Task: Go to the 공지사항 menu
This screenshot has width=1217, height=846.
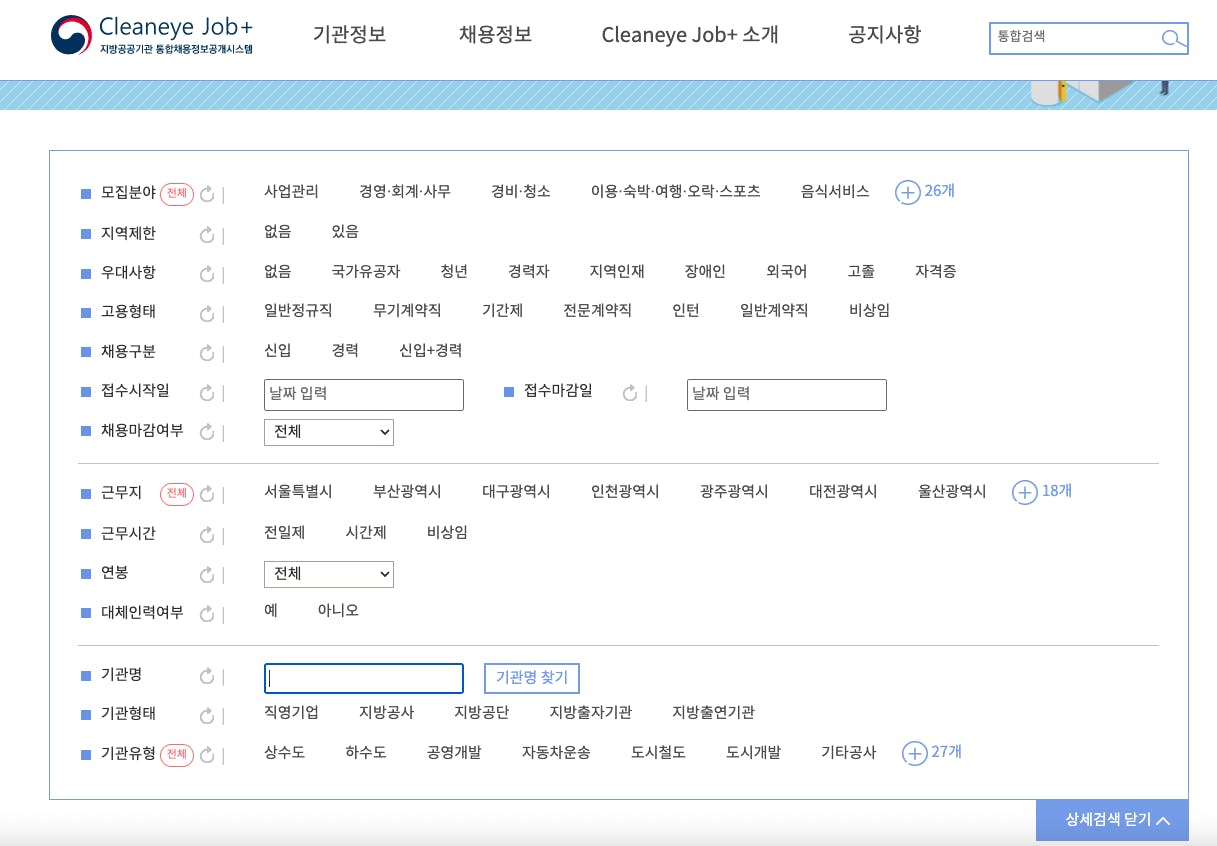Action: pyautogui.click(x=884, y=35)
